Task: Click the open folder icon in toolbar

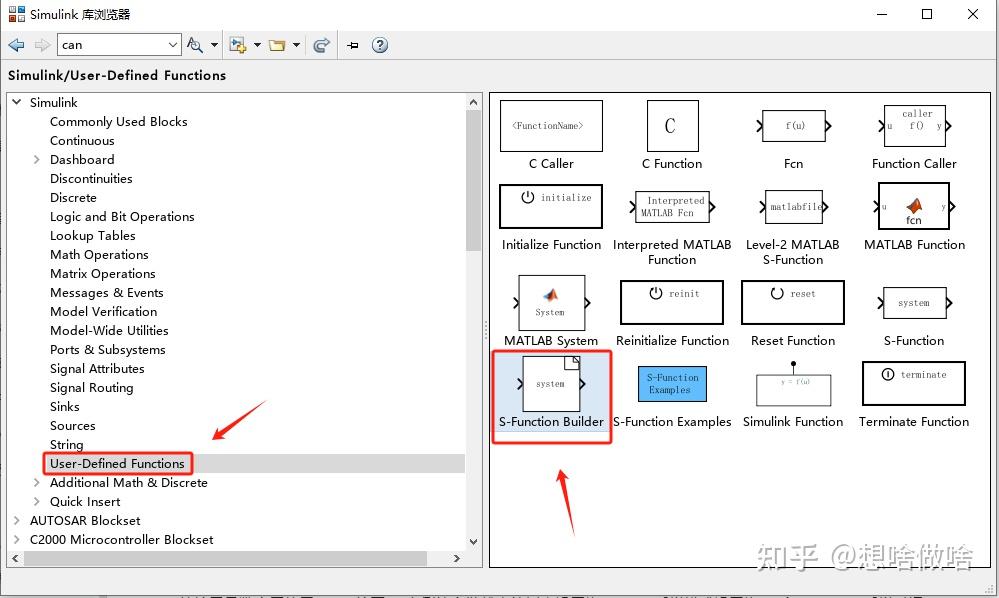Action: coord(277,45)
